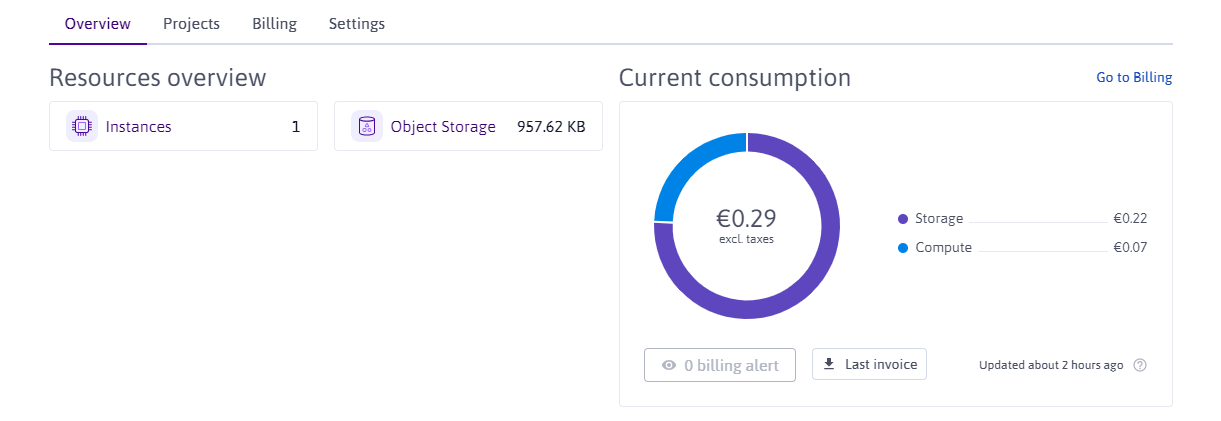This screenshot has height=421, width=1221.
Task: Select the Settings tab
Action: (357, 24)
